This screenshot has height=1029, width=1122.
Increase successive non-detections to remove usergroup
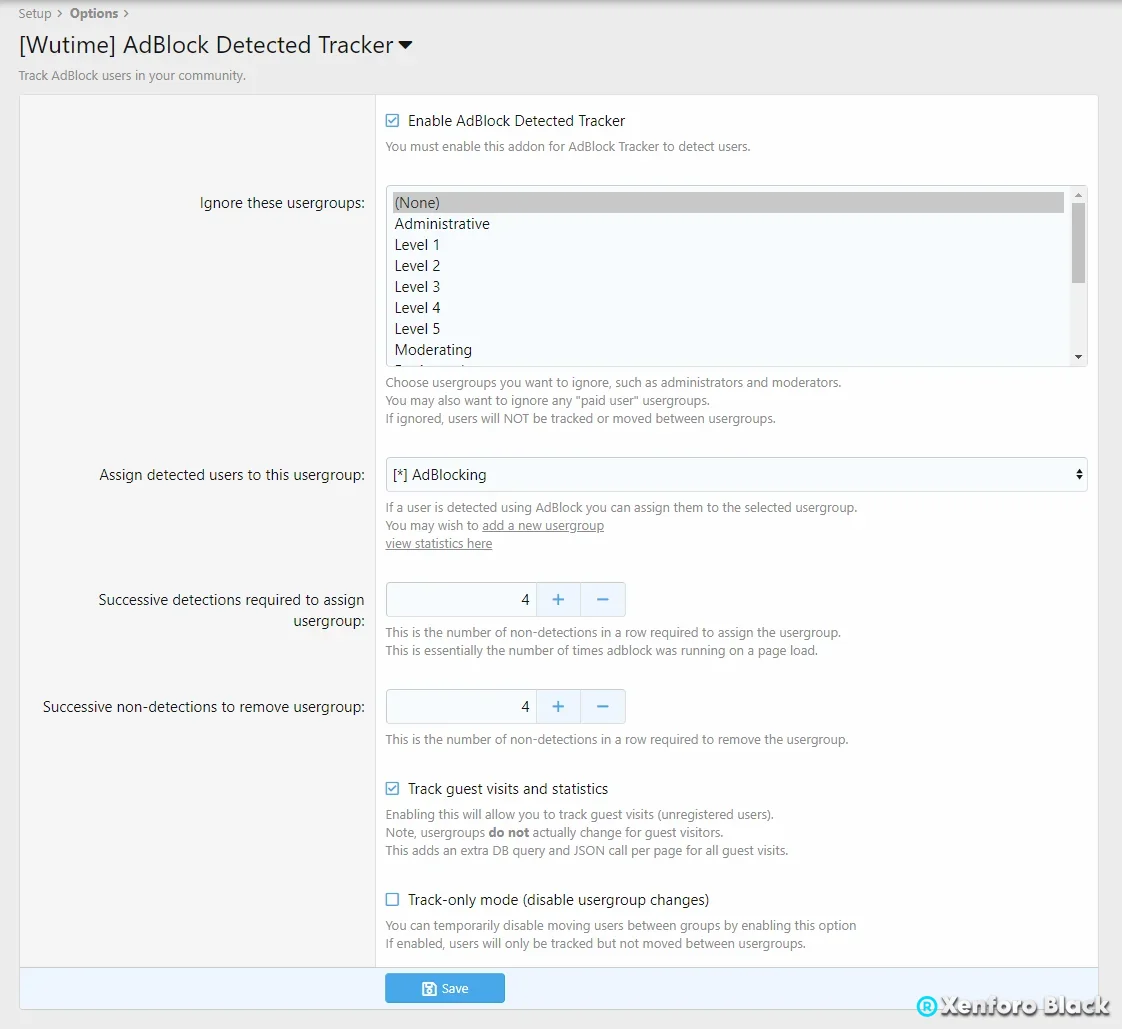click(x=558, y=707)
